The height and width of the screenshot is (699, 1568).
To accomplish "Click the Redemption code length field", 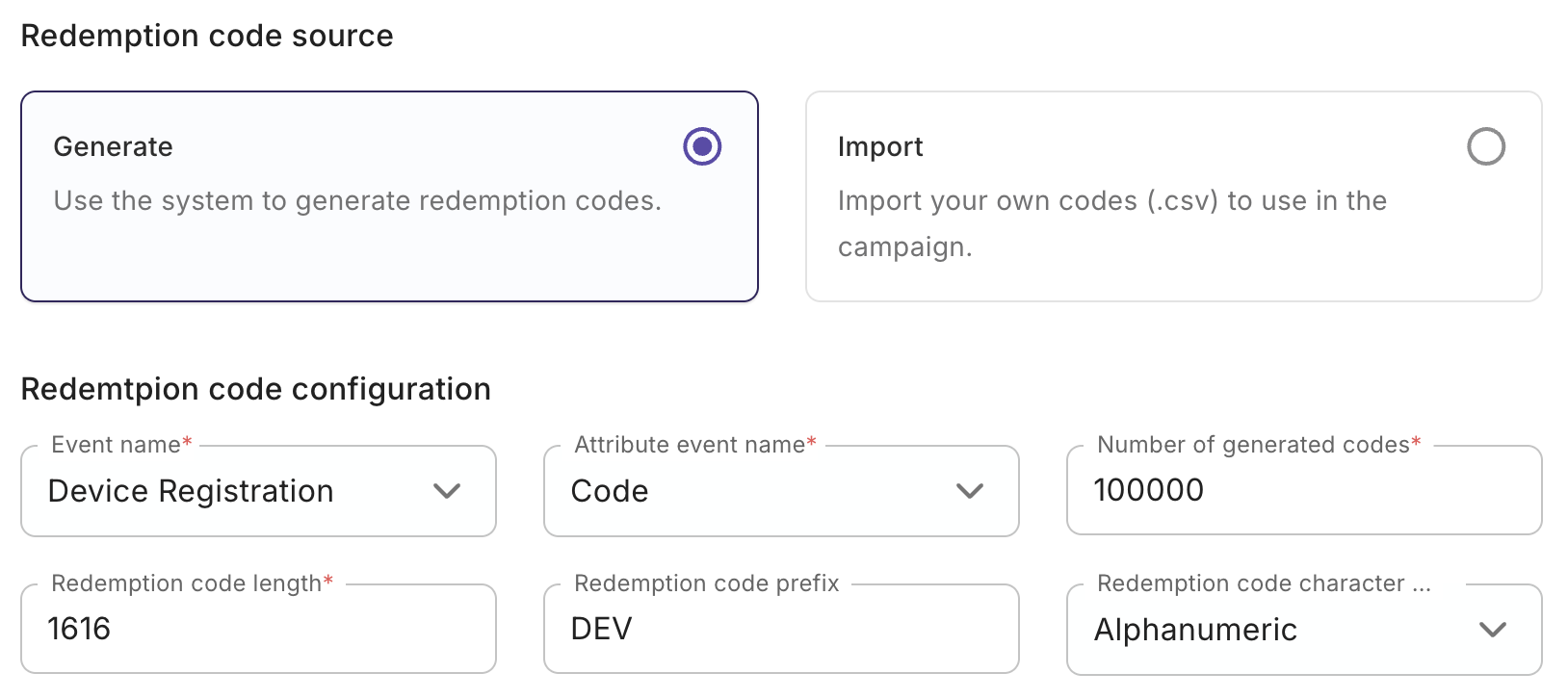I will 257,629.
